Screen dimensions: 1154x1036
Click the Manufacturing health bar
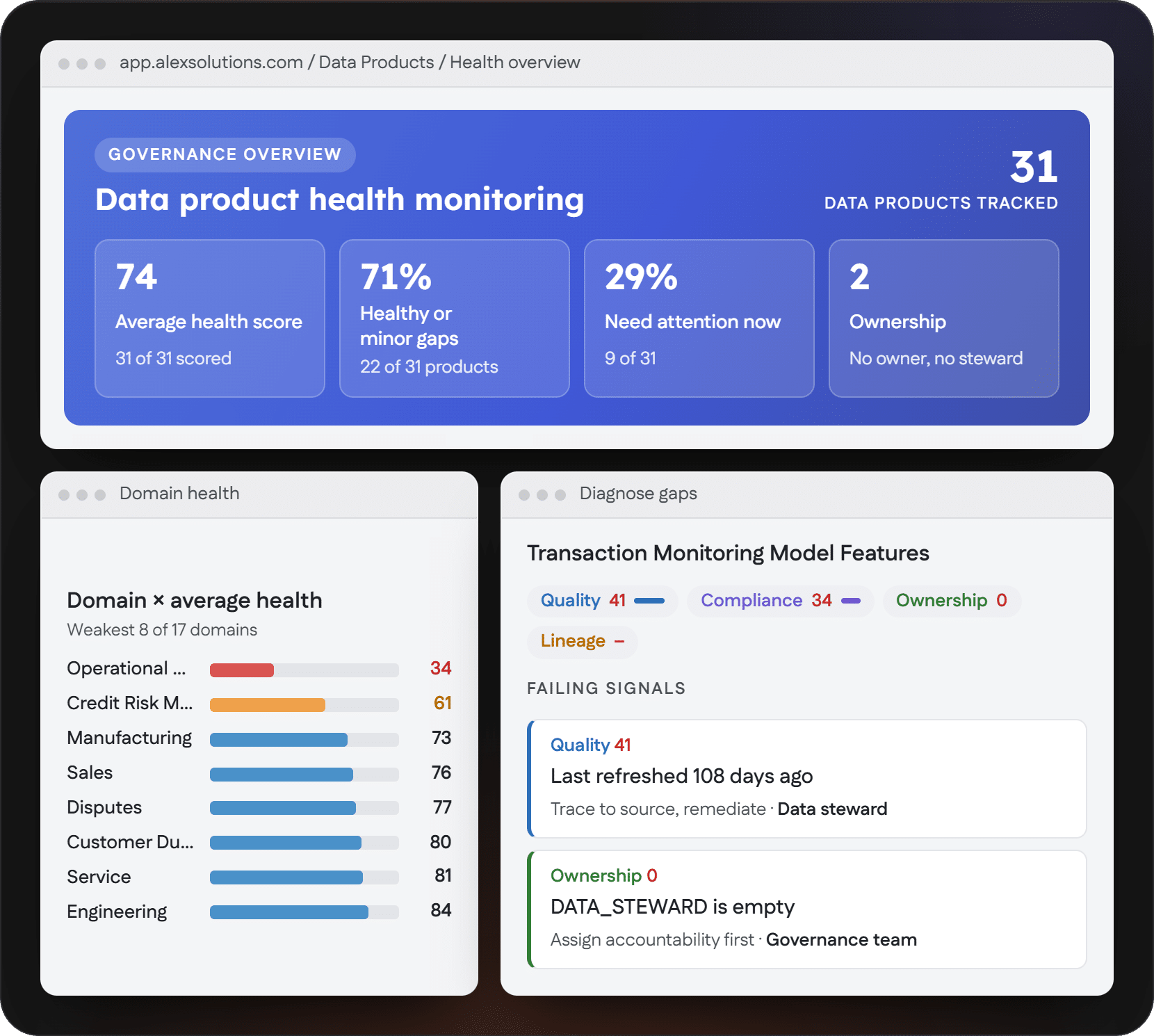tap(304, 740)
